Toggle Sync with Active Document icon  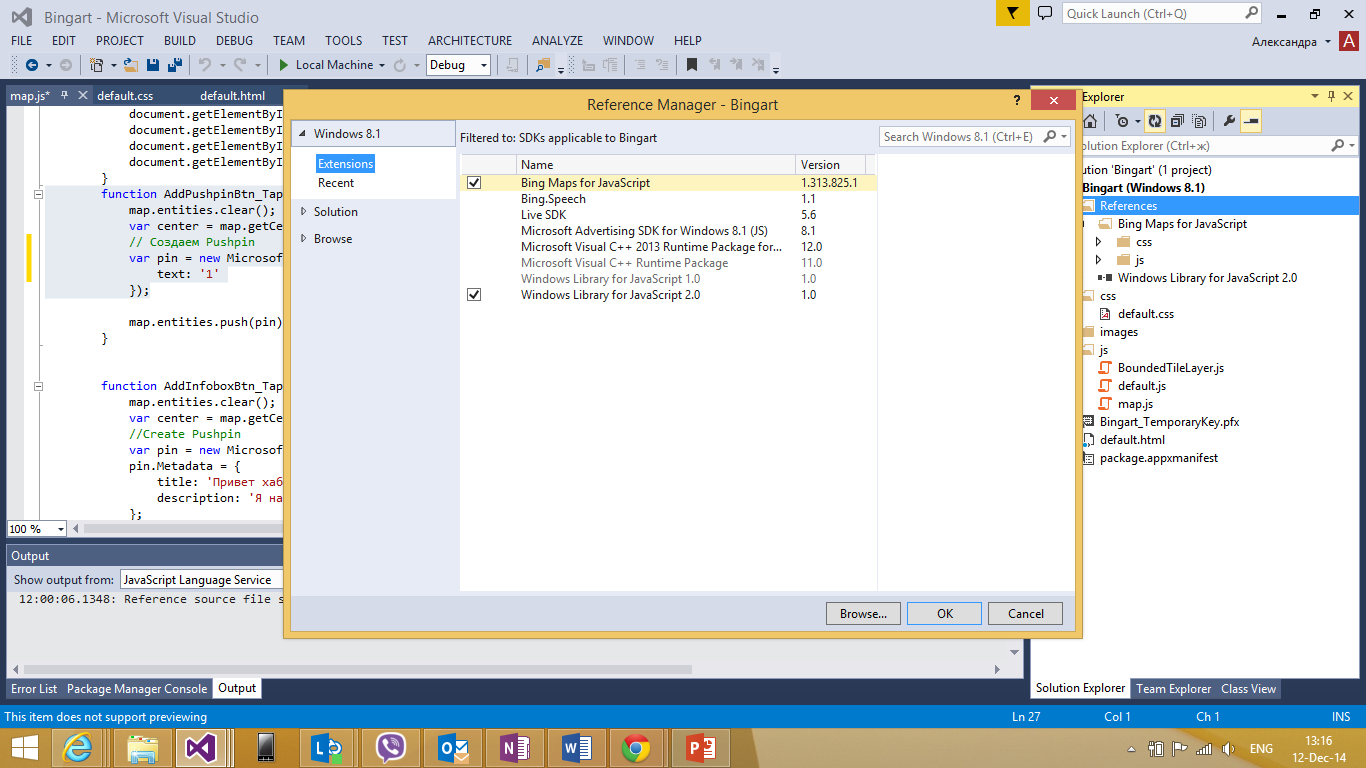[1155, 121]
